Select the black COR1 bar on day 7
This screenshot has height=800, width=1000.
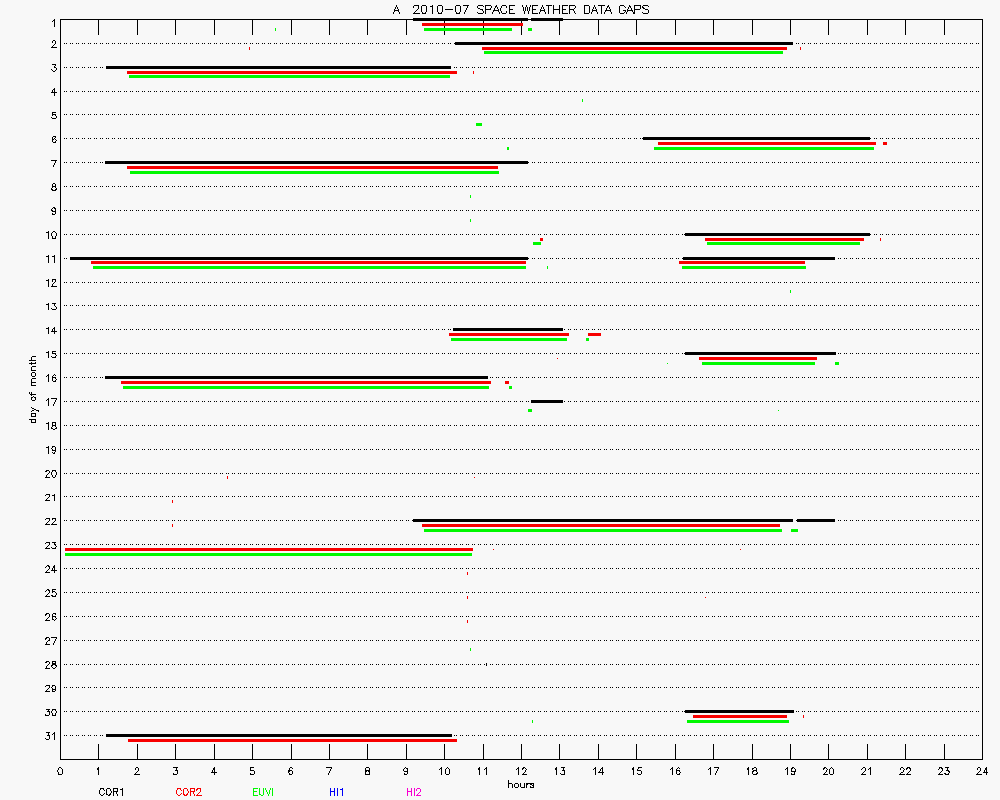[316, 162]
